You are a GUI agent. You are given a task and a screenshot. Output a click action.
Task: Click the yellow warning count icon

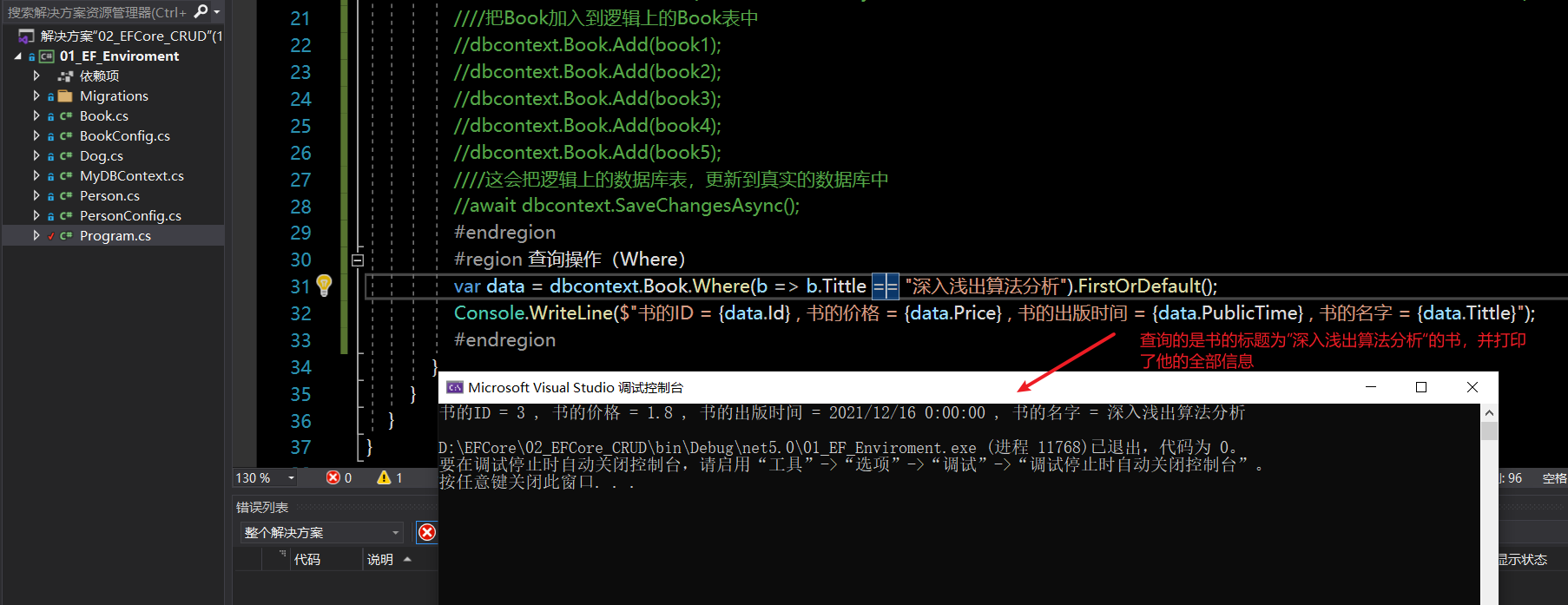pyautogui.click(x=384, y=477)
